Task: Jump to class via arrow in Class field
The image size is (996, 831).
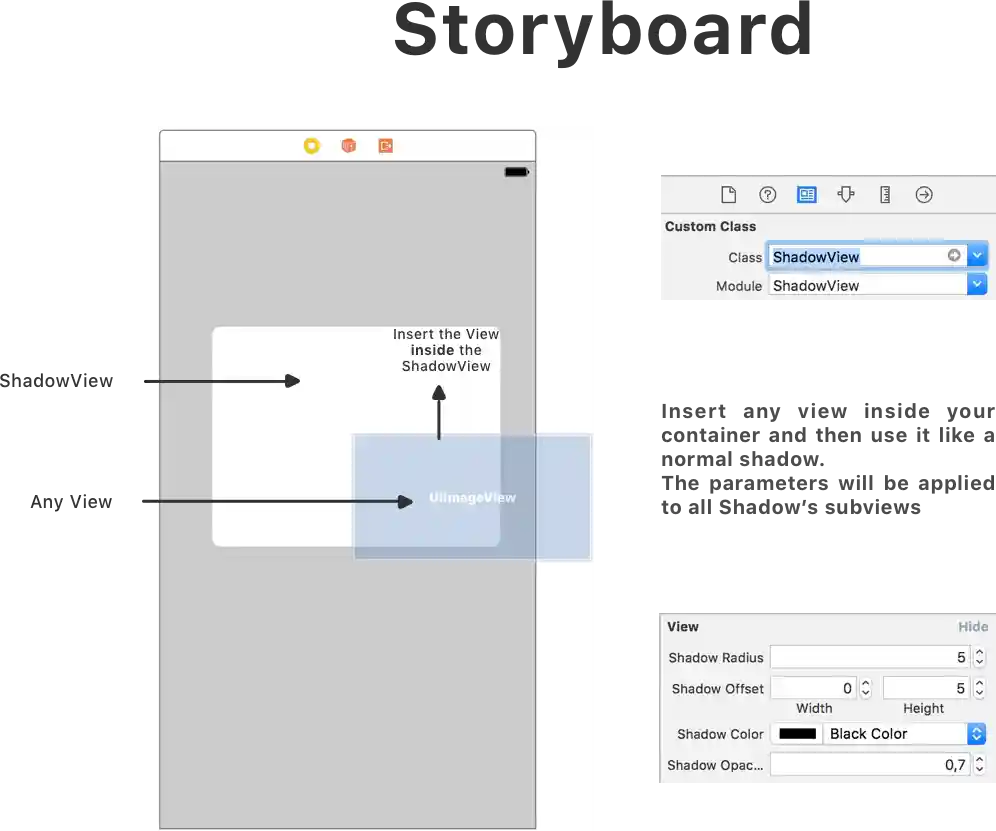Action: click(x=954, y=255)
